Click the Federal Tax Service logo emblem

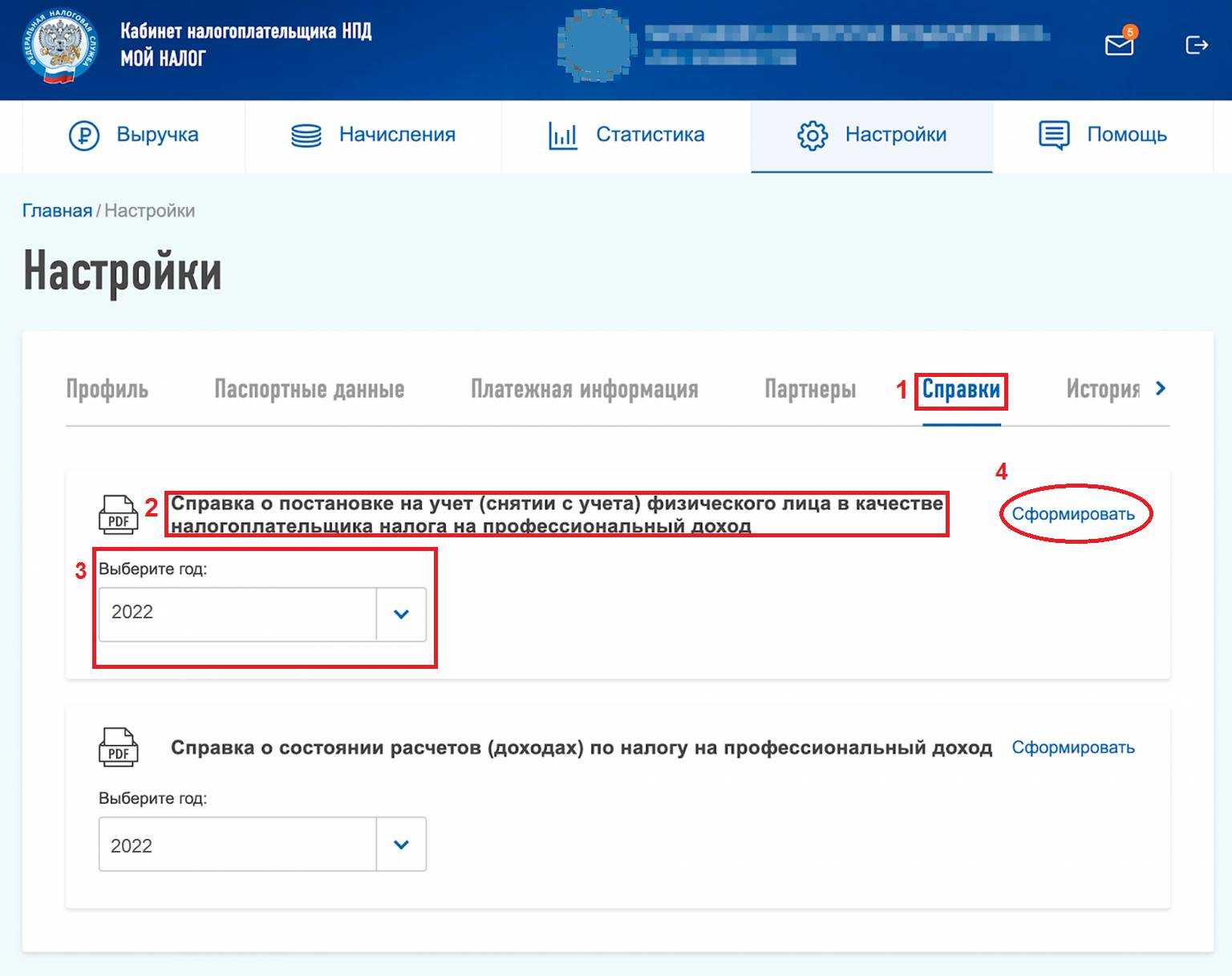click(60, 47)
